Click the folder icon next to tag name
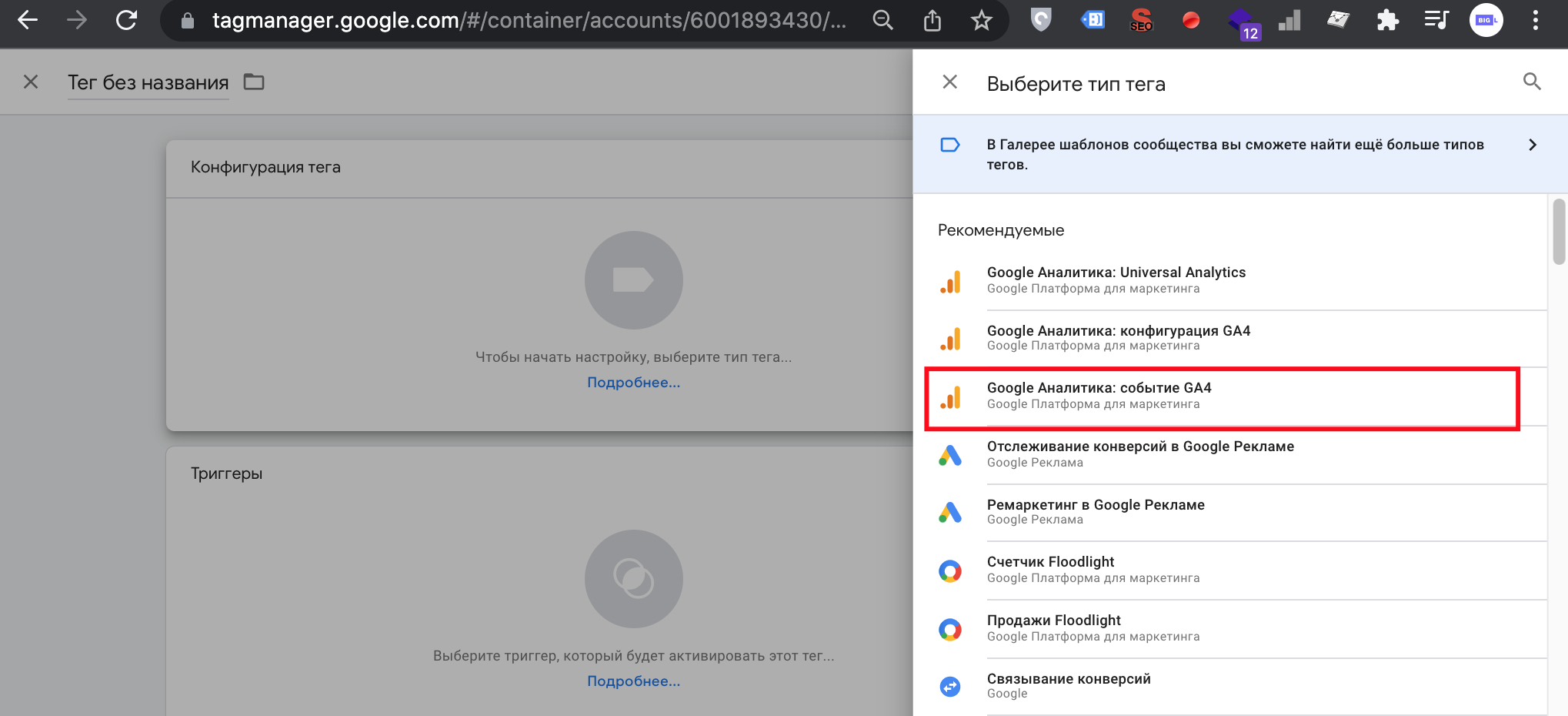 [254, 82]
